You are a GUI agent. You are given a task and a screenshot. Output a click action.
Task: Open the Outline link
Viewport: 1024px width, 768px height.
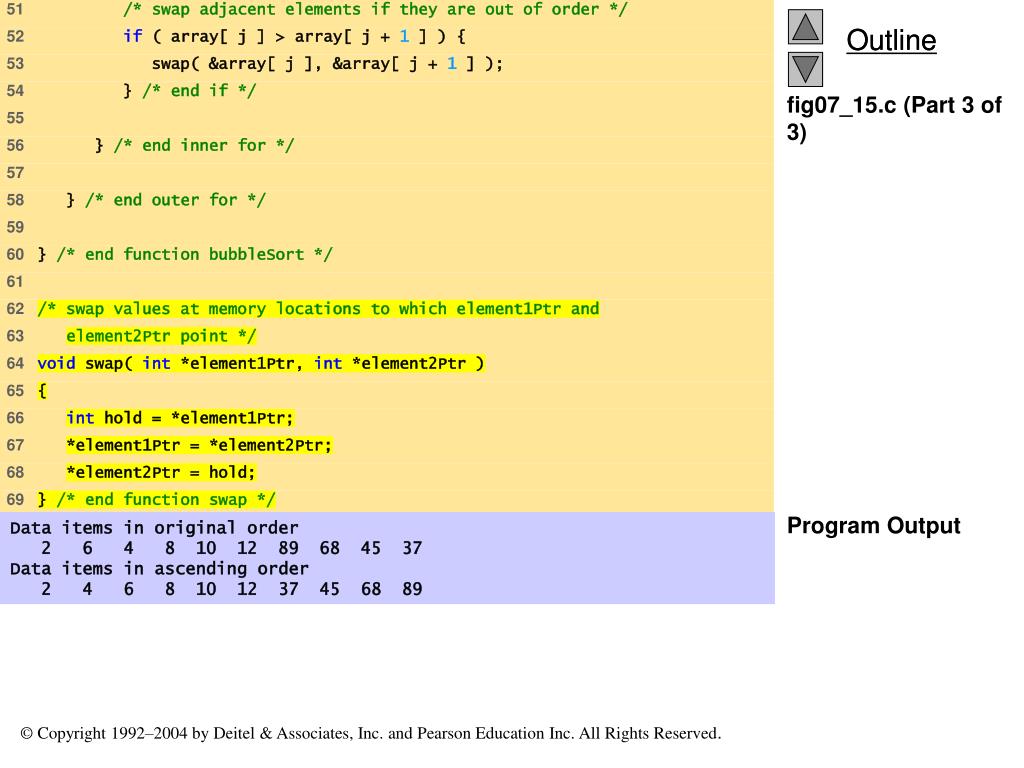coord(891,40)
